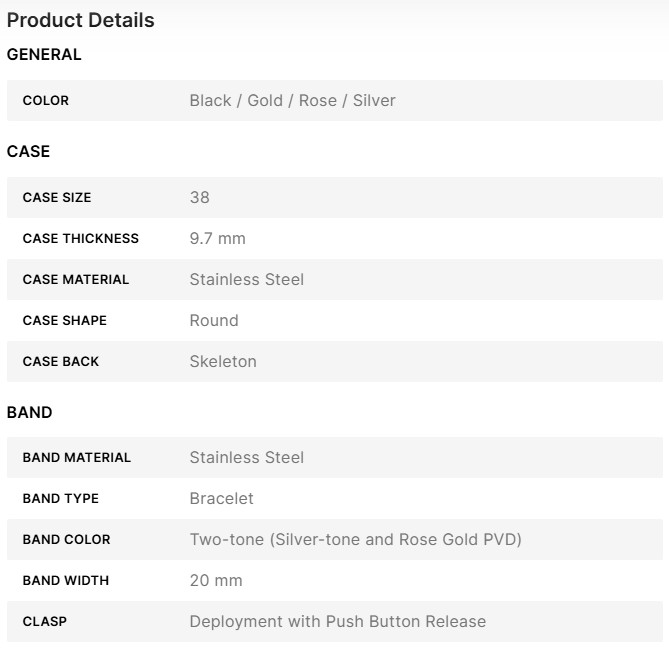669x652 pixels.
Task: Click the Skeleton case back value
Action: (x=223, y=362)
